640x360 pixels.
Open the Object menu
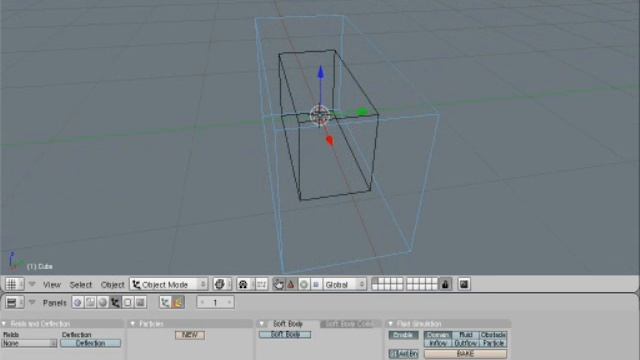pos(112,284)
